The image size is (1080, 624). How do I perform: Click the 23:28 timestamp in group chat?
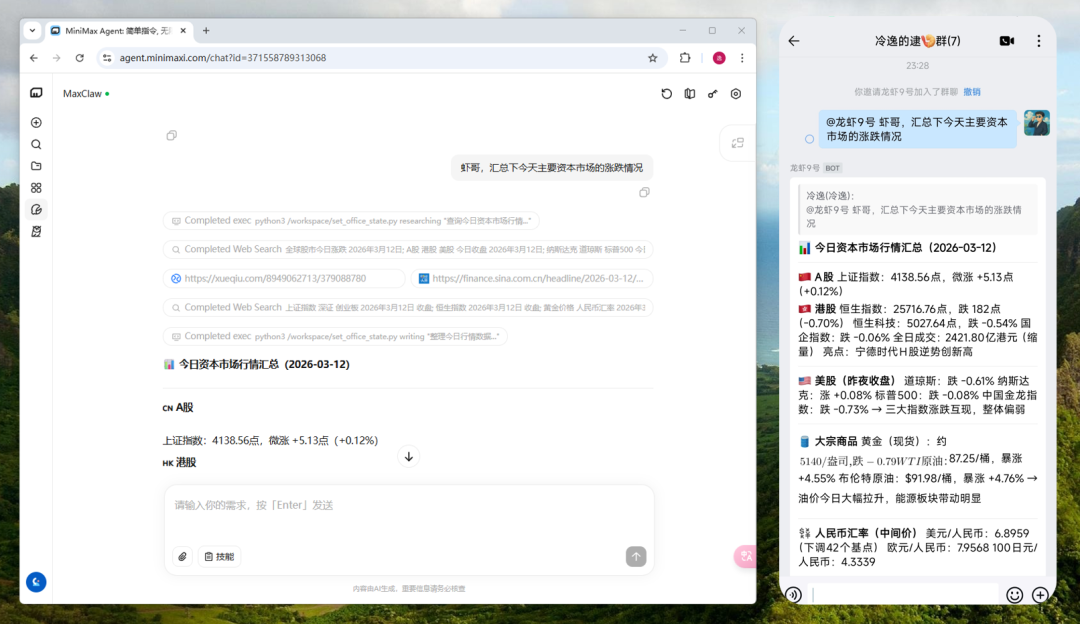tap(917, 65)
